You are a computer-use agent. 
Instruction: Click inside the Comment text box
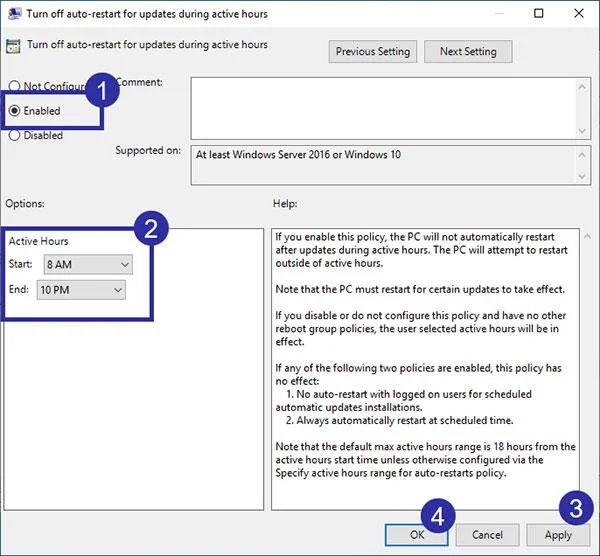tap(383, 108)
